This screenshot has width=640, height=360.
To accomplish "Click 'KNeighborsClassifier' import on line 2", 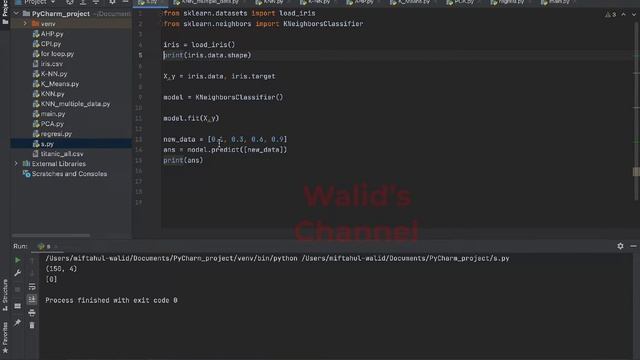I will (323, 24).
